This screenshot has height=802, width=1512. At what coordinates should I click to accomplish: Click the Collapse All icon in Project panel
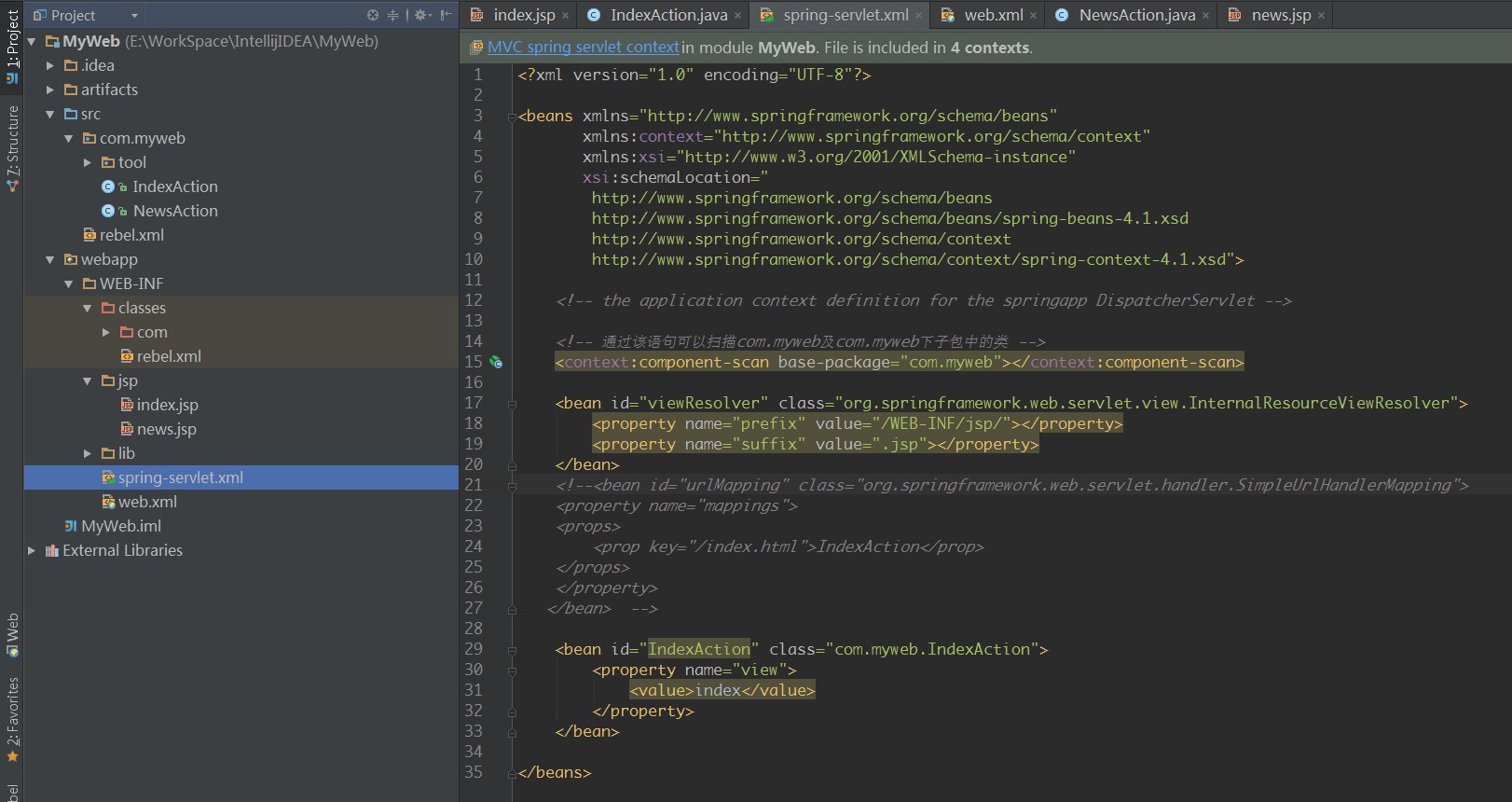click(393, 15)
